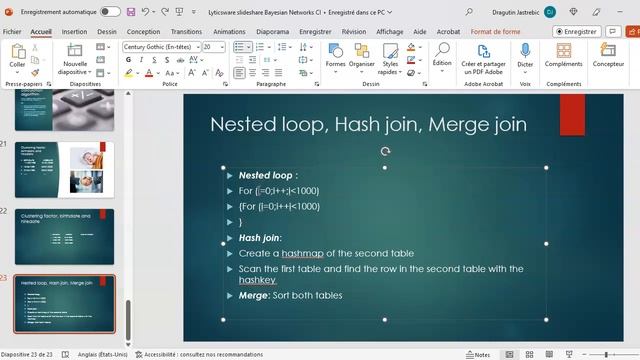Viewport: 640px width, 360px height.
Task: Toggle bullet list formatting
Action: pyautogui.click(x=239, y=47)
